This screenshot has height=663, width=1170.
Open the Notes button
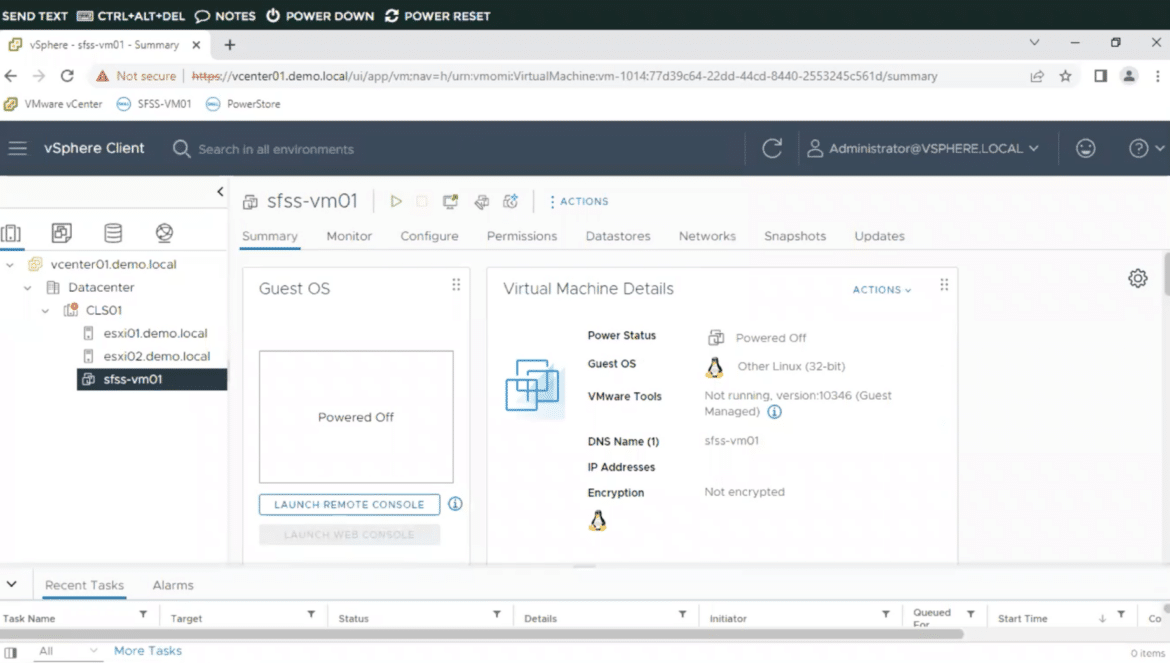coord(225,16)
